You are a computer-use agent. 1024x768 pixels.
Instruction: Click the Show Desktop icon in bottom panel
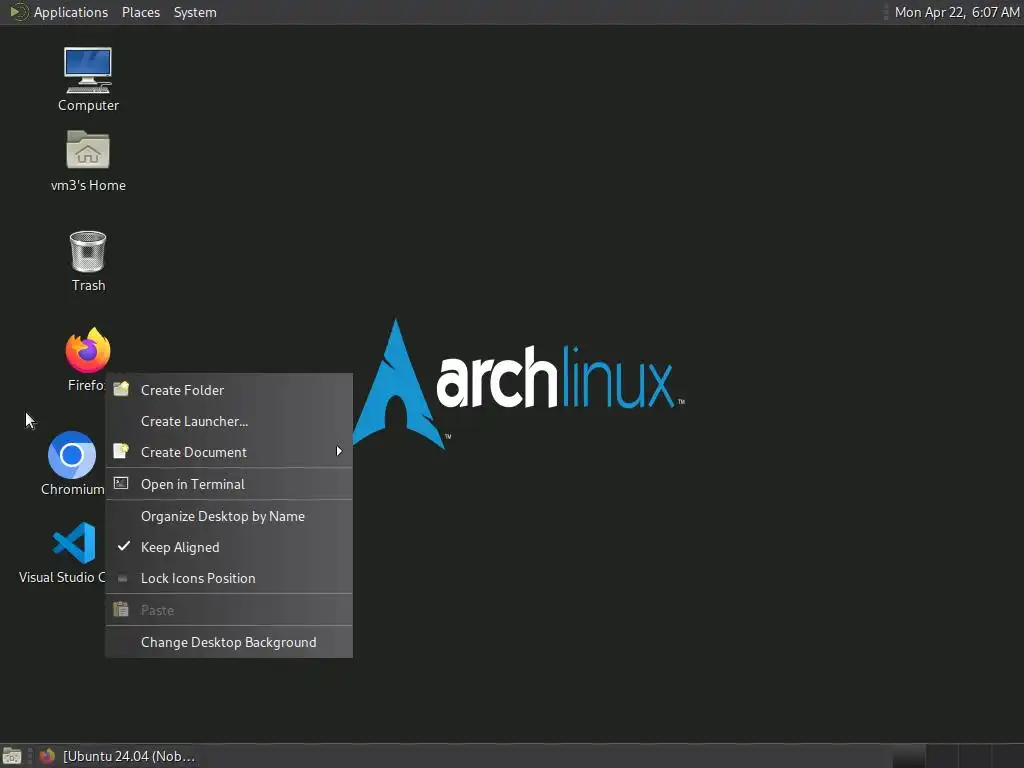point(12,756)
